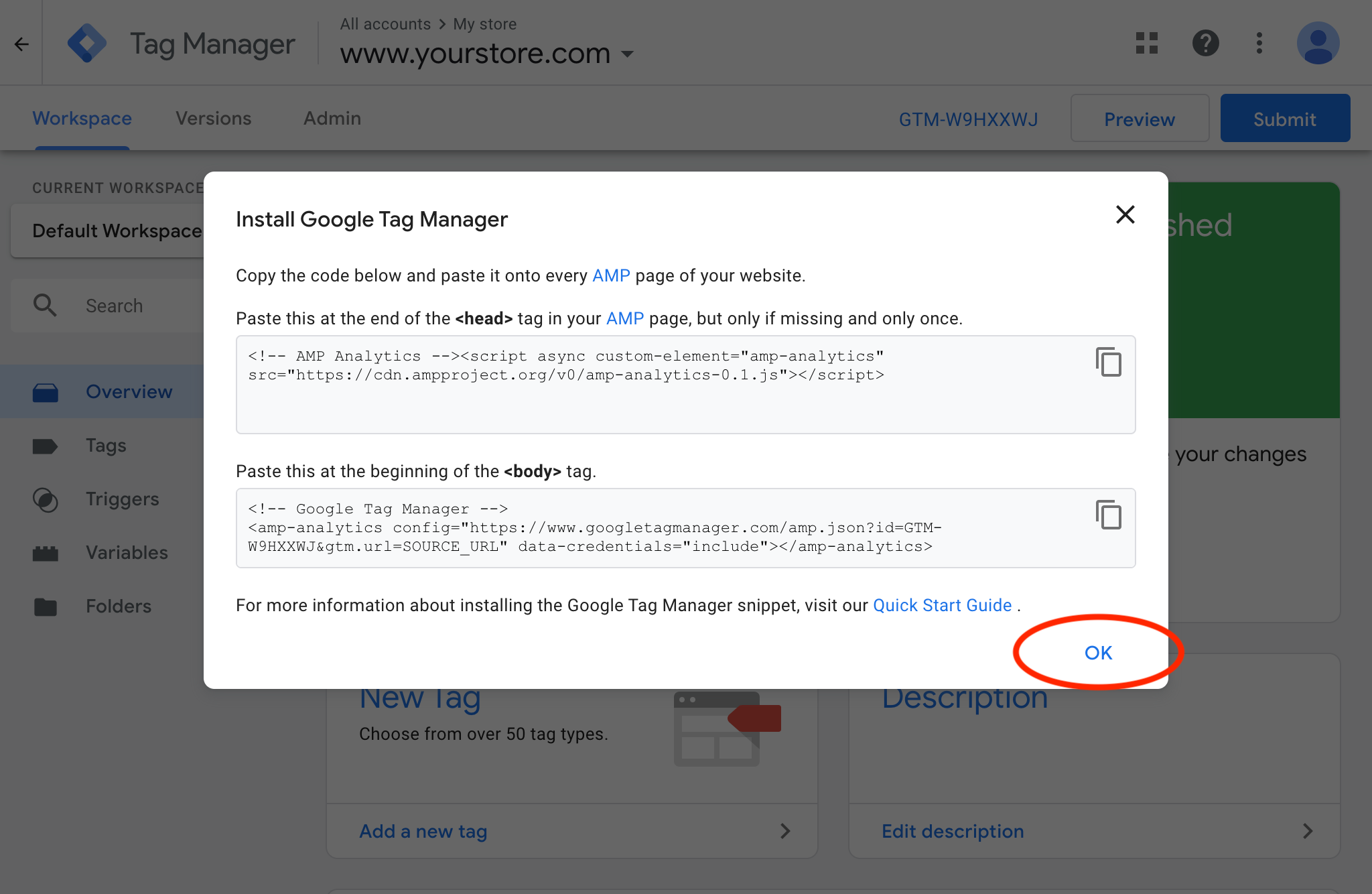The height and width of the screenshot is (894, 1372).
Task: Expand the Edit description chevron
Action: 1307,831
